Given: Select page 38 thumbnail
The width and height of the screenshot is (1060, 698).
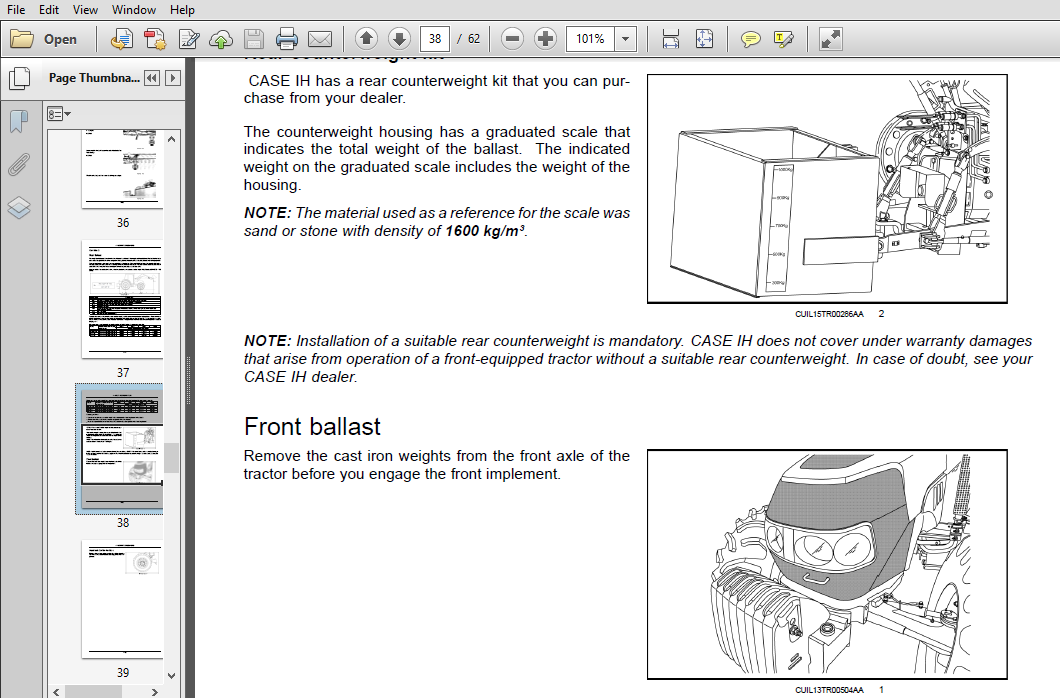Looking at the screenshot, I should [122, 449].
